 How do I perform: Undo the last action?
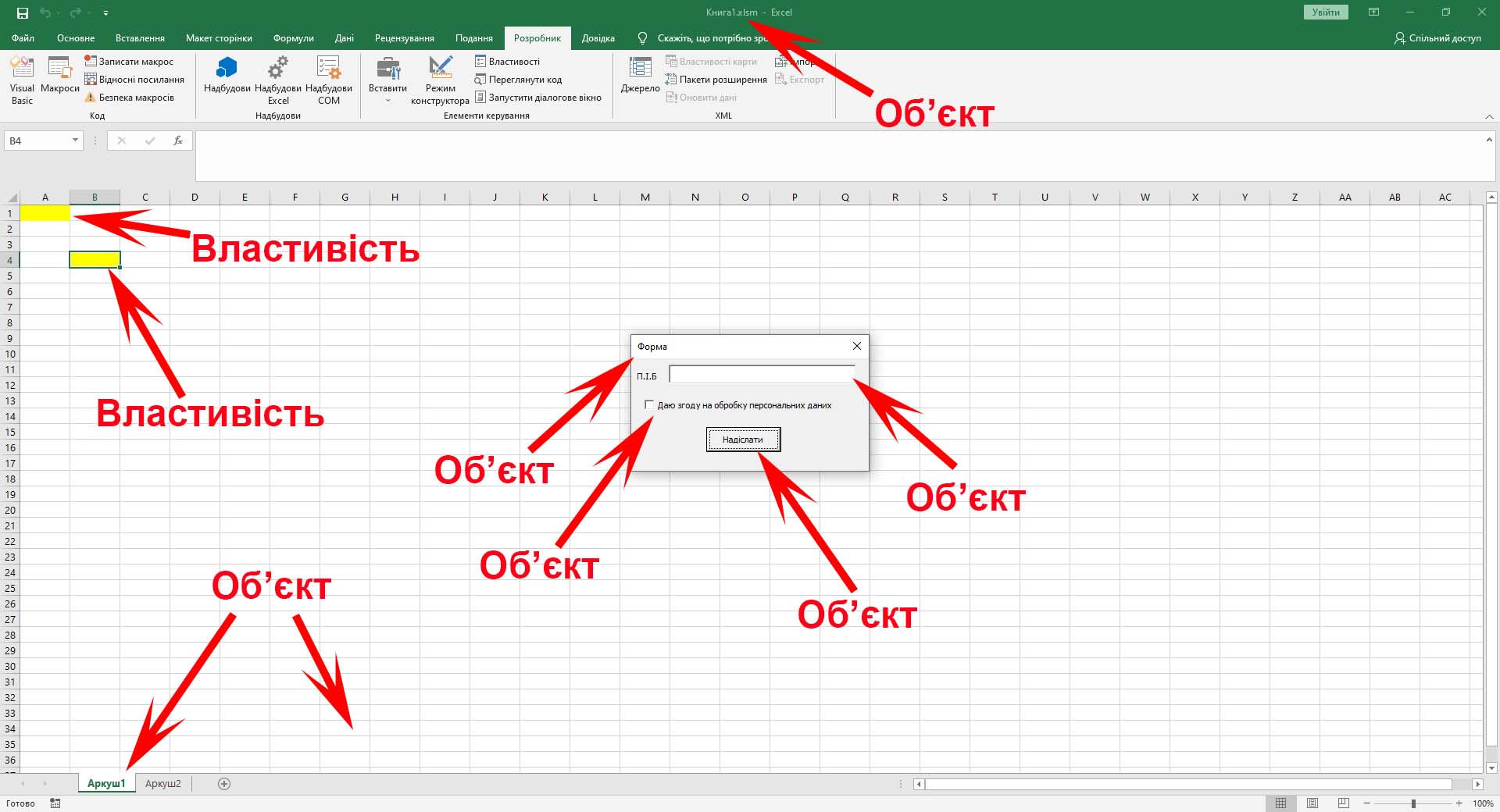(45, 12)
